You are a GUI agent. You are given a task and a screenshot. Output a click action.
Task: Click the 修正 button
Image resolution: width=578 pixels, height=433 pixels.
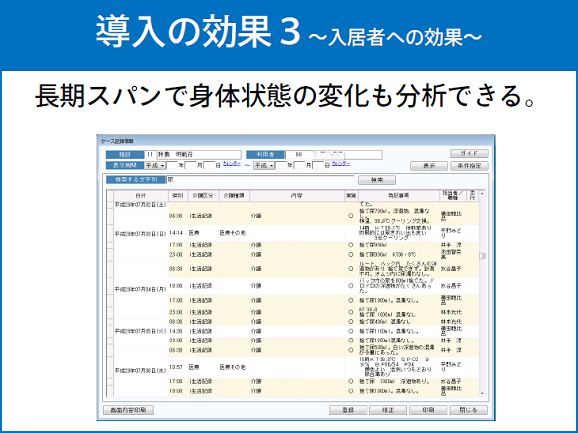pyautogui.click(x=388, y=410)
